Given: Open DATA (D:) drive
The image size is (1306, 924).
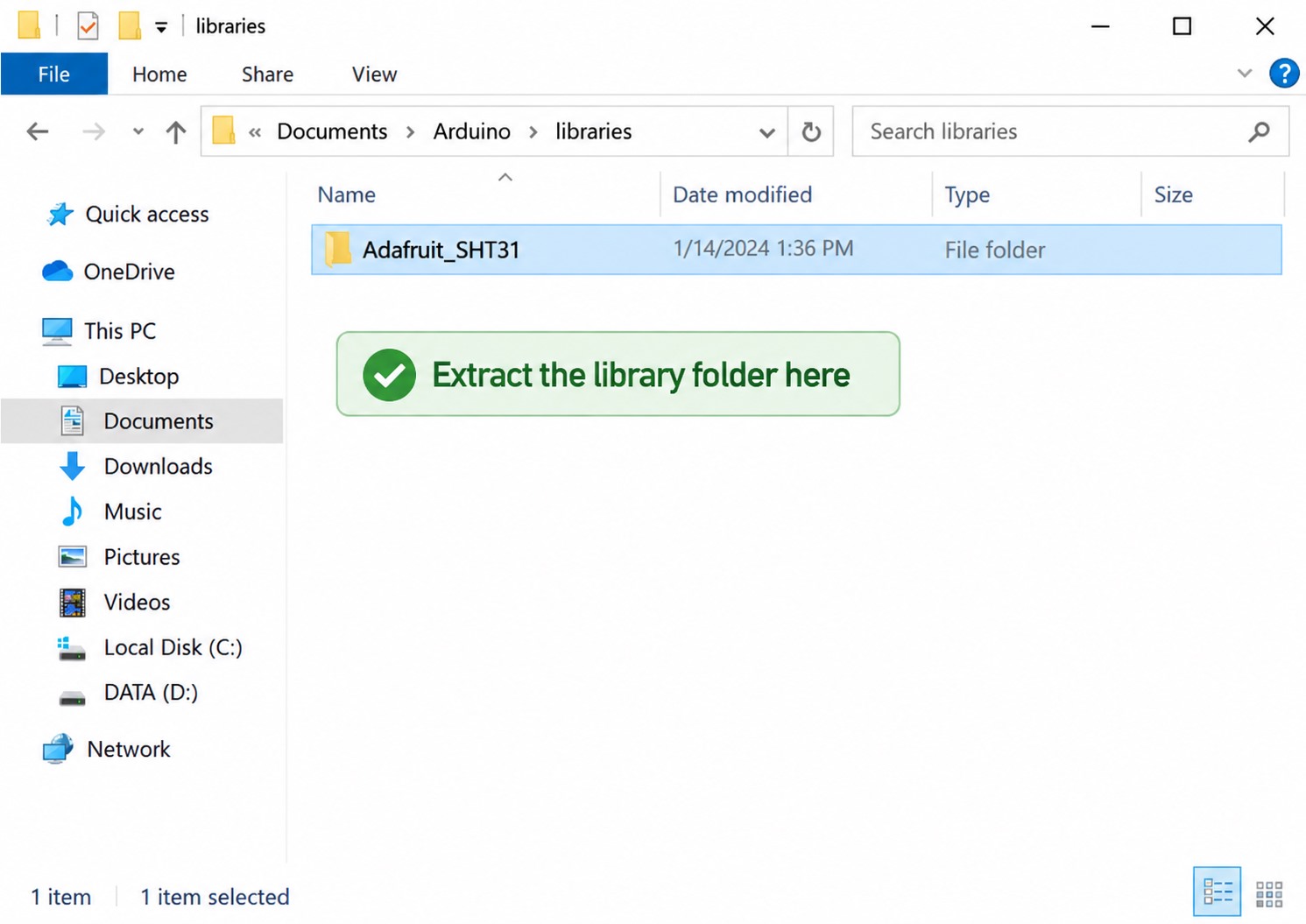Looking at the screenshot, I should tap(151, 693).
